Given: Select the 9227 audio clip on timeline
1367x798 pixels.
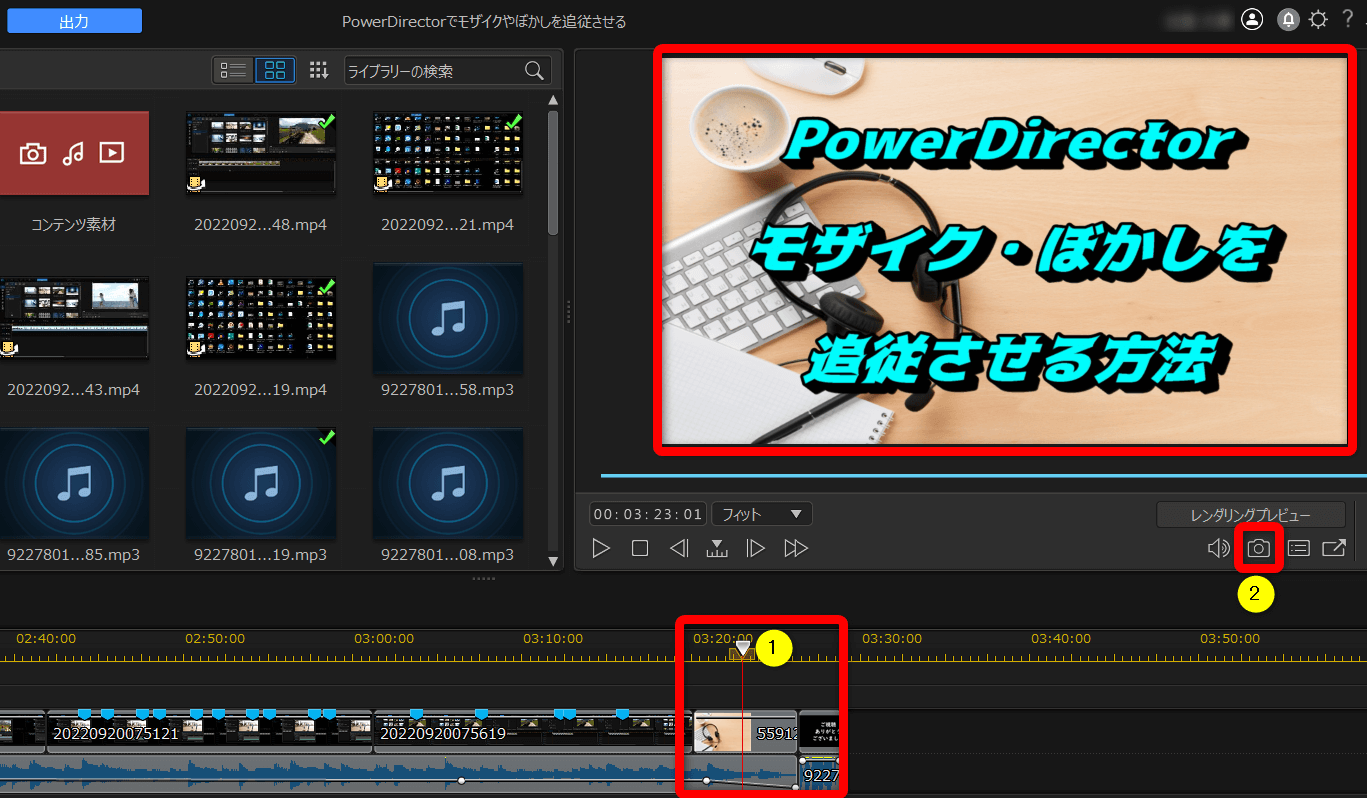Looking at the screenshot, I should point(819,775).
